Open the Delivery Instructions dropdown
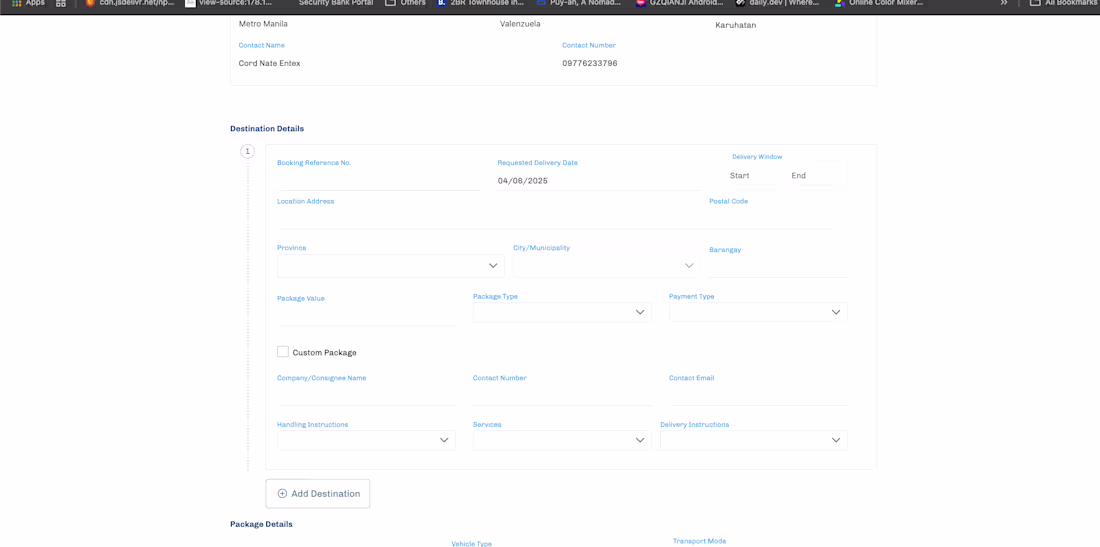Viewport: 1100px width, 547px height. tap(753, 440)
